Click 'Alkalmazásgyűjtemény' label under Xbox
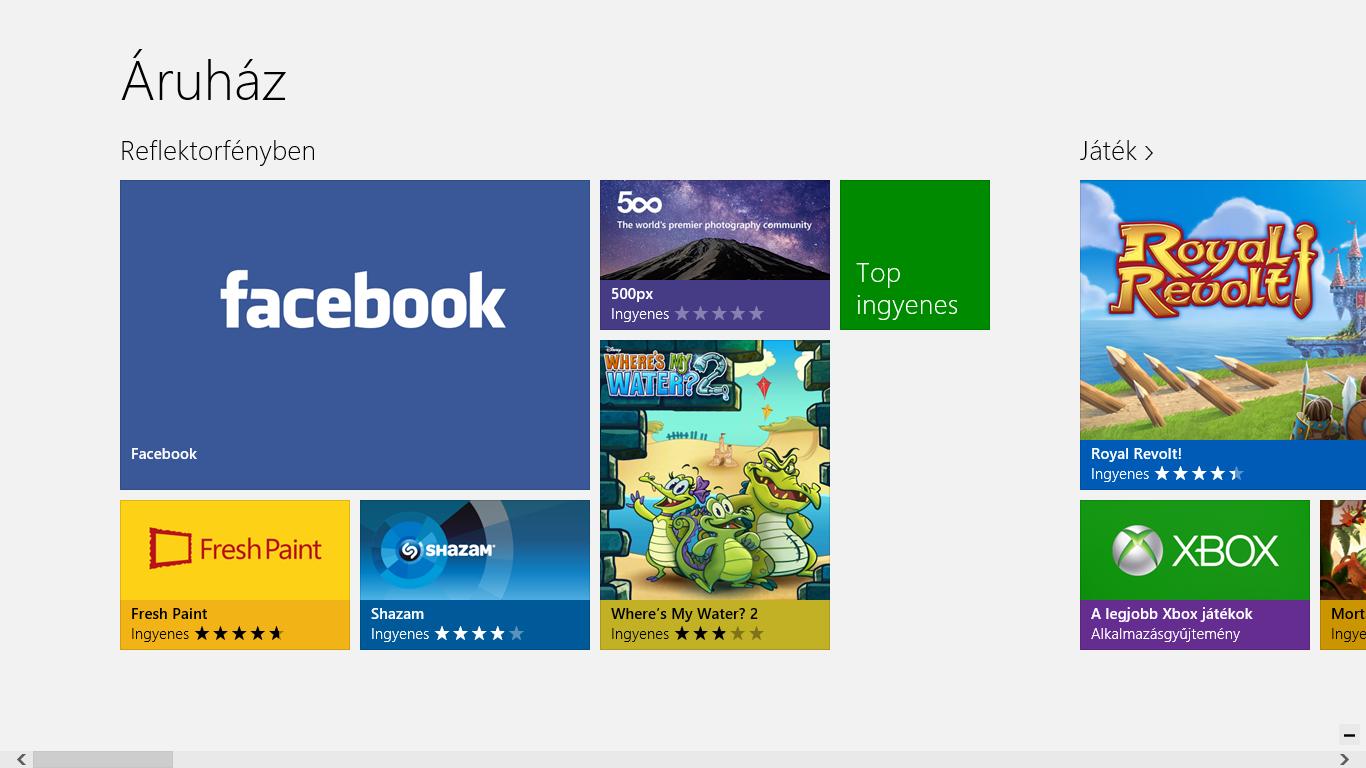The height and width of the screenshot is (768, 1366). [1166, 634]
